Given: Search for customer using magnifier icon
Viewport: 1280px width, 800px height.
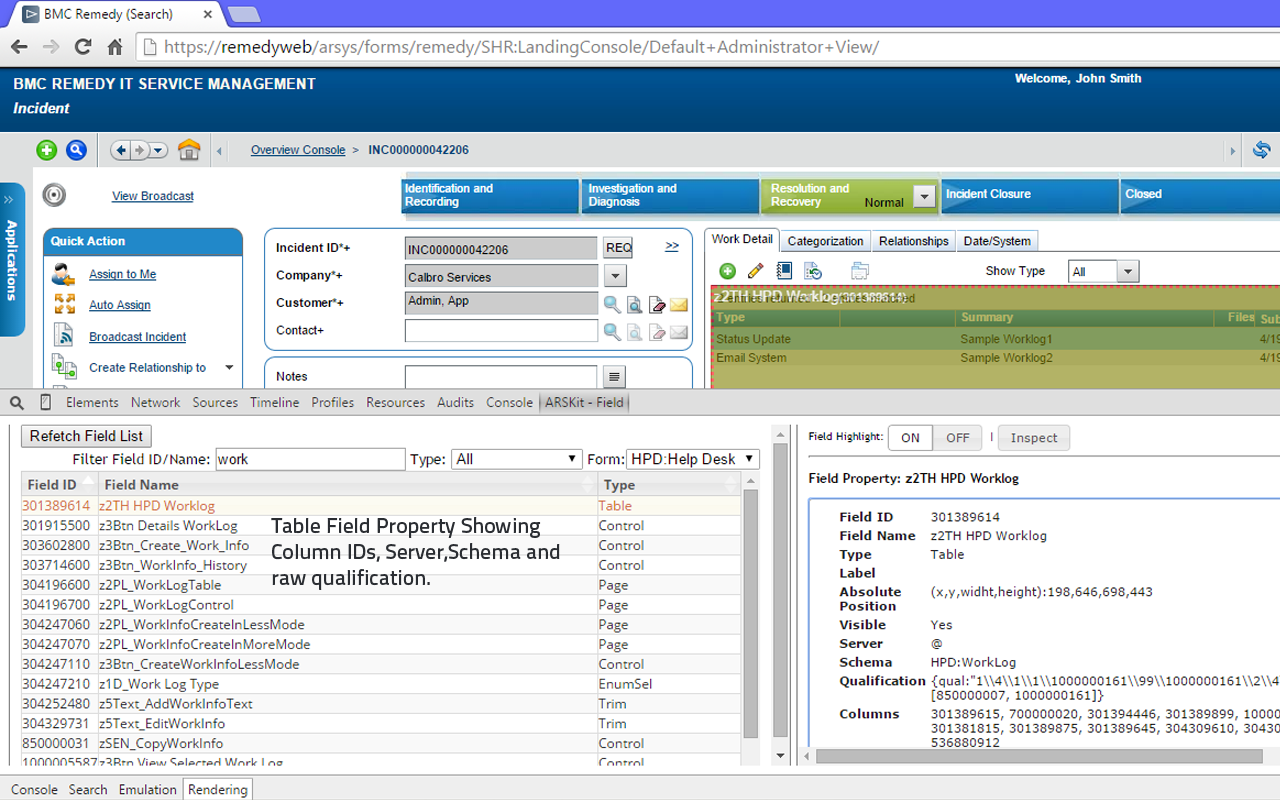Looking at the screenshot, I should (612, 302).
